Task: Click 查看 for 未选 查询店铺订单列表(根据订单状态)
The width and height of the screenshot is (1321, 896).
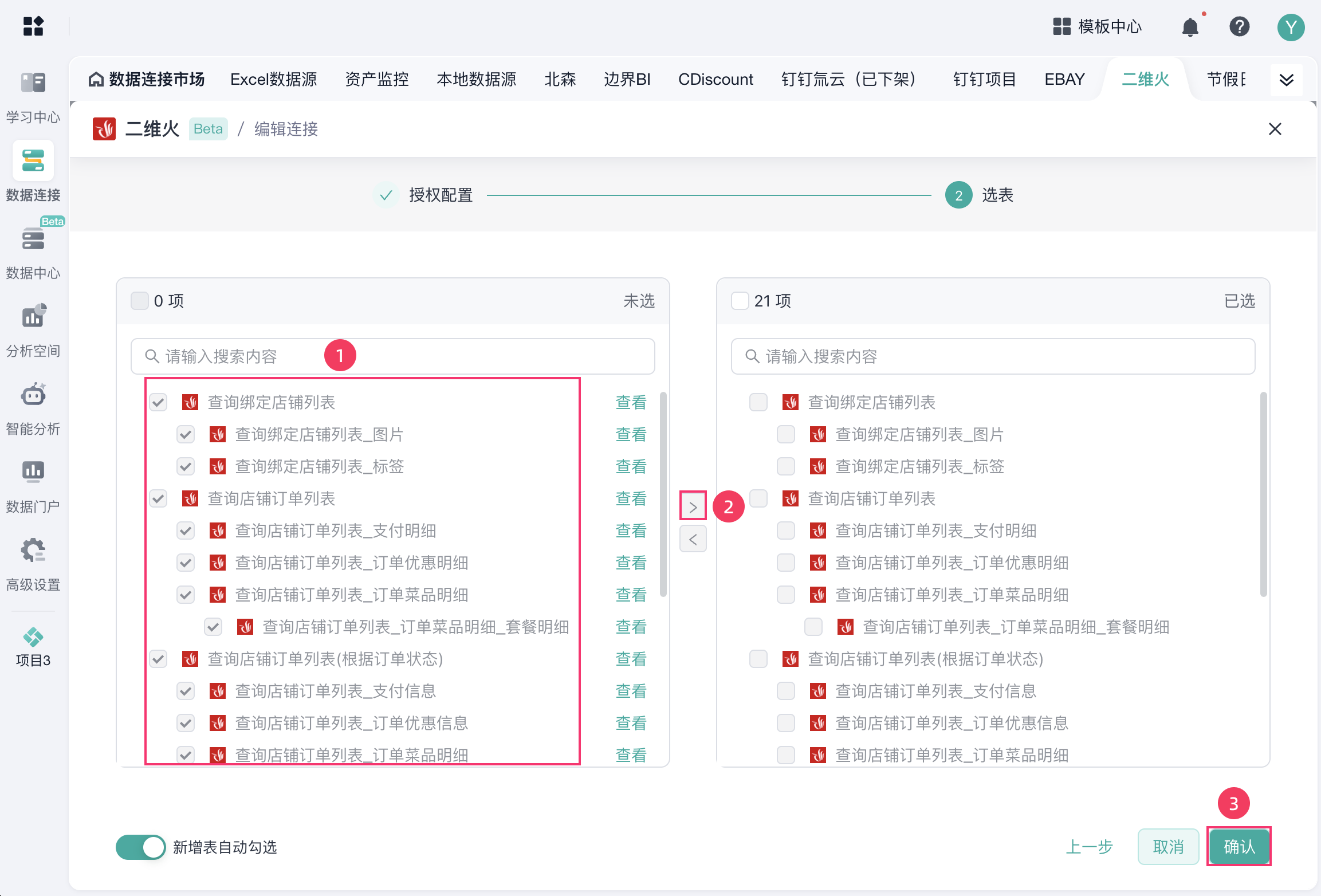Action: coord(631,659)
